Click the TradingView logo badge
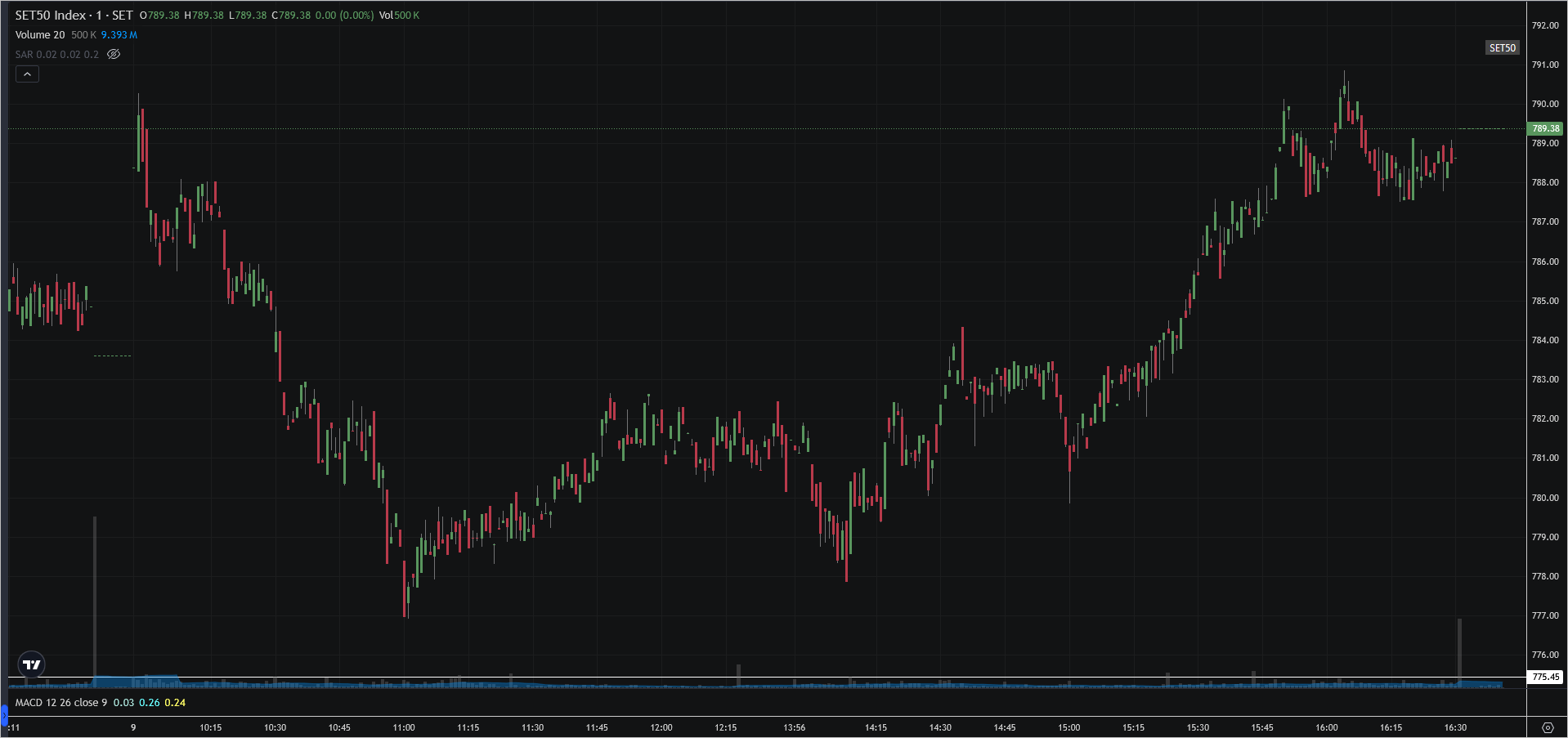The height and width of the screenshot is (738, 1568). tap(32, 664)
